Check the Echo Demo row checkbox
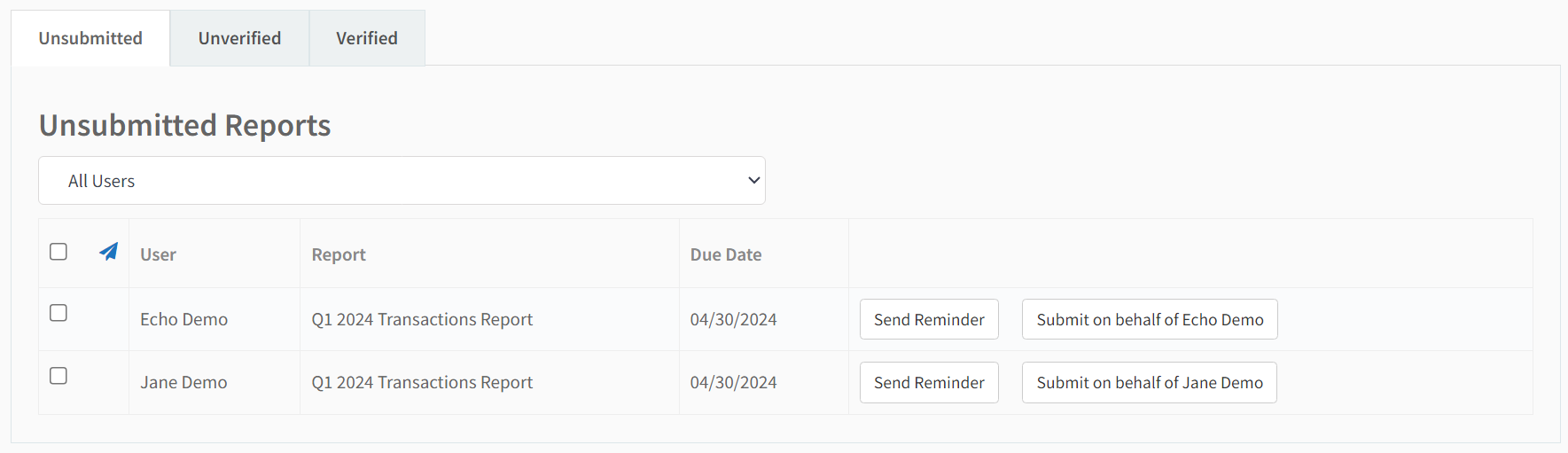This screenshot has width=1568, height=453. [59, 313]
